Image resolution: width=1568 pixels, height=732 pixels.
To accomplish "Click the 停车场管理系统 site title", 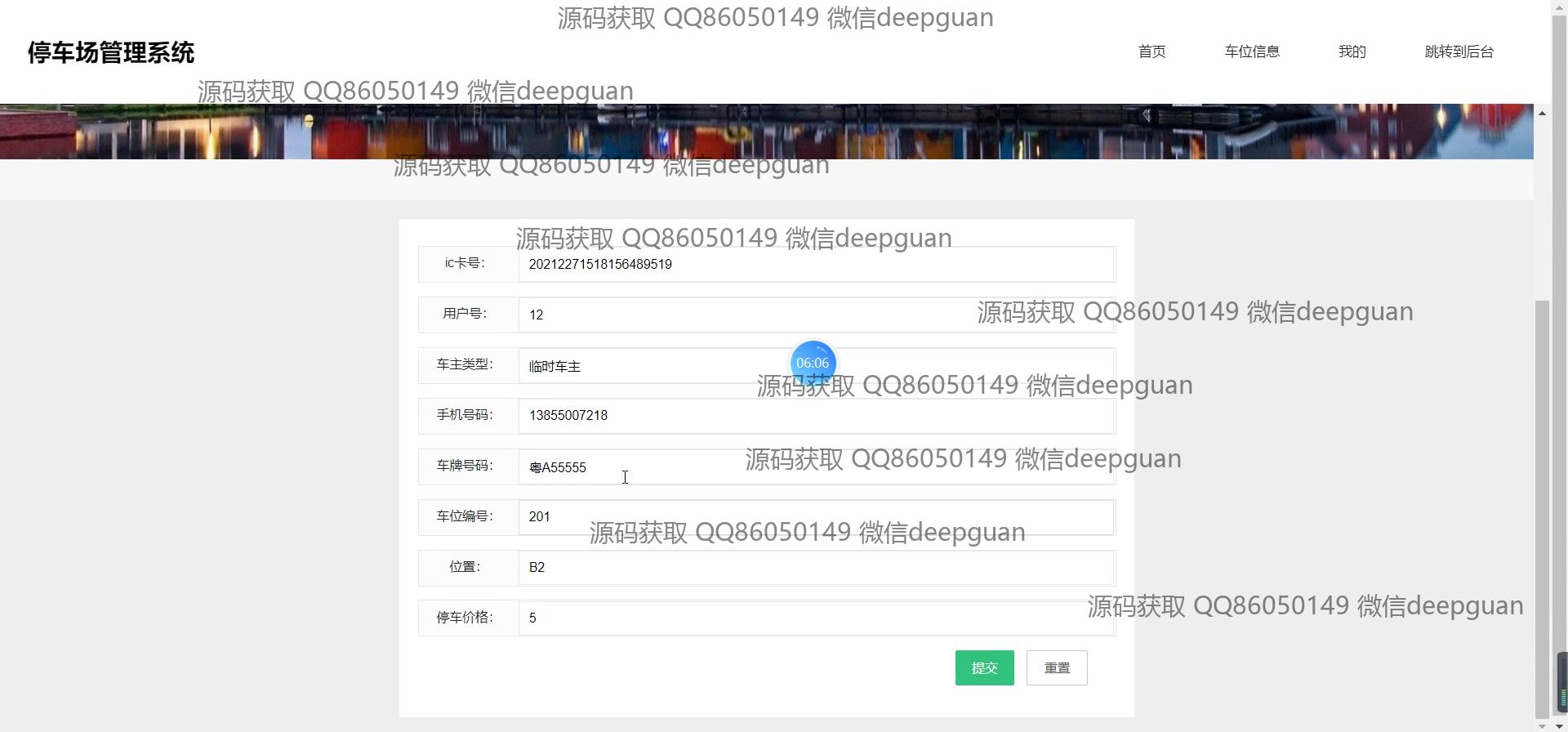I will pos(111,53).
